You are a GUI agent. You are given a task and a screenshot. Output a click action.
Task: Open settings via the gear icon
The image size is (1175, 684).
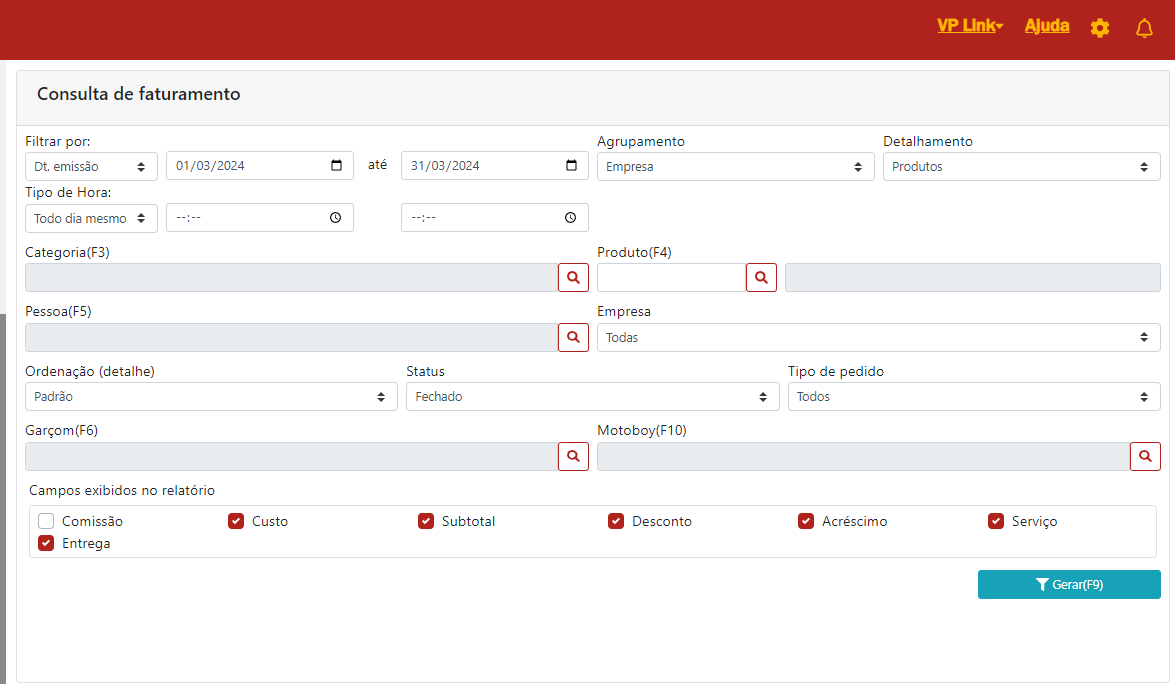point(1100,28)
